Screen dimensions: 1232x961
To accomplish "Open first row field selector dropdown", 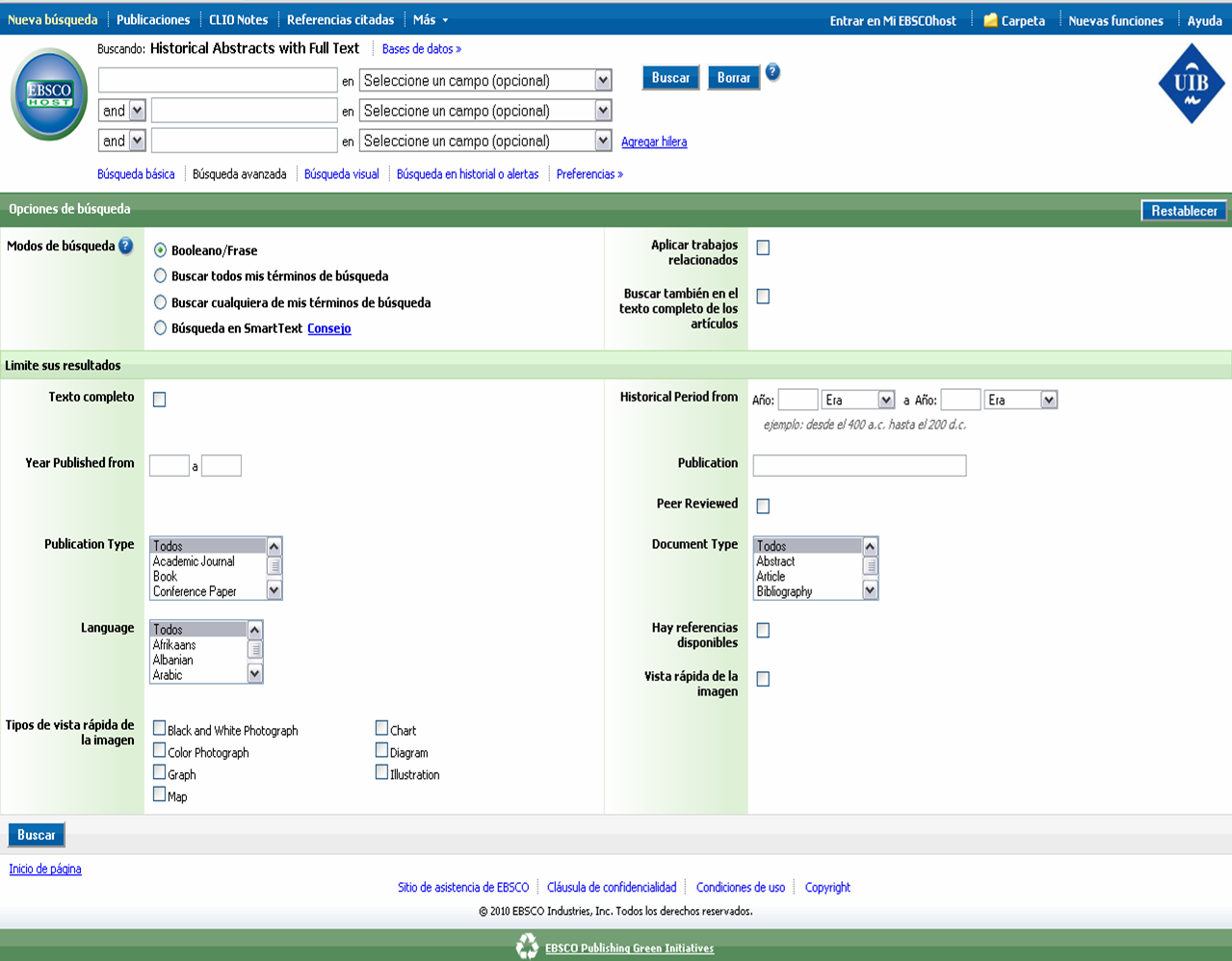I will pos(485,81).
